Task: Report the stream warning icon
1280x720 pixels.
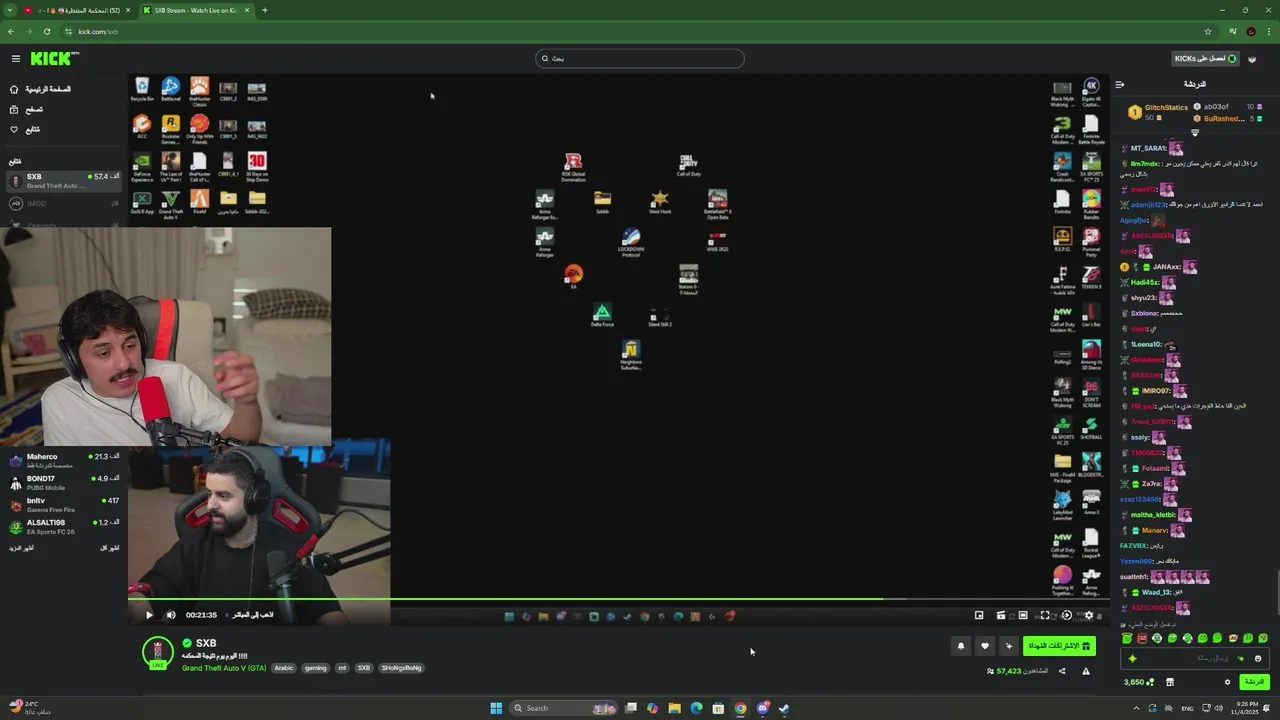Action: pos(1086,671)
